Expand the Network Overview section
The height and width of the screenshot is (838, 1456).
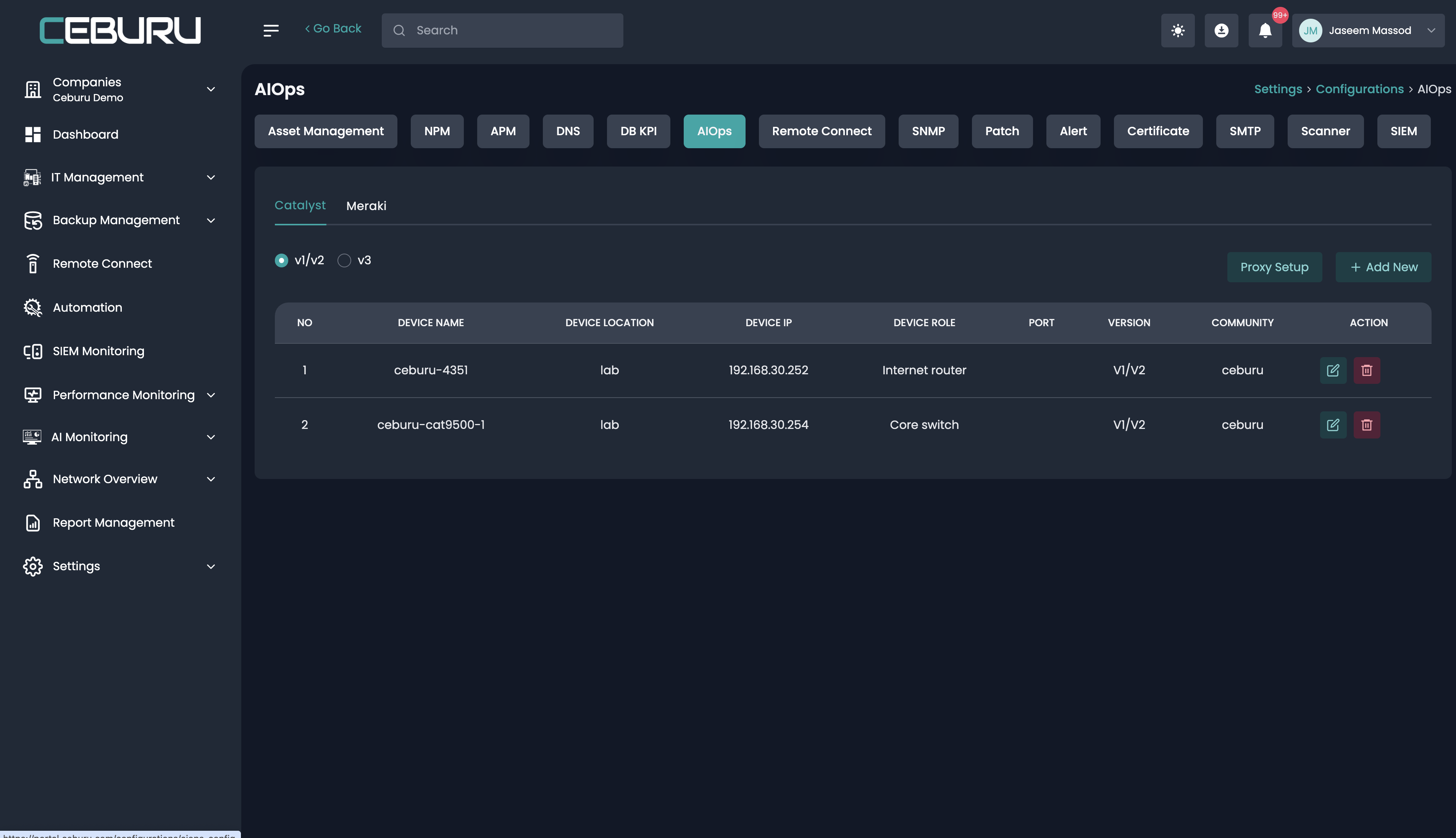pos(211,479)
